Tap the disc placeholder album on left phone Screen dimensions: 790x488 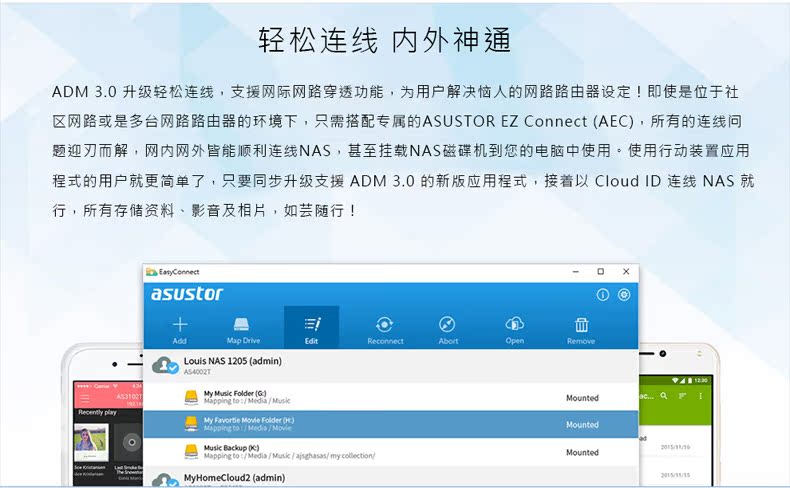pyautogui.click(x=129, y=442)
